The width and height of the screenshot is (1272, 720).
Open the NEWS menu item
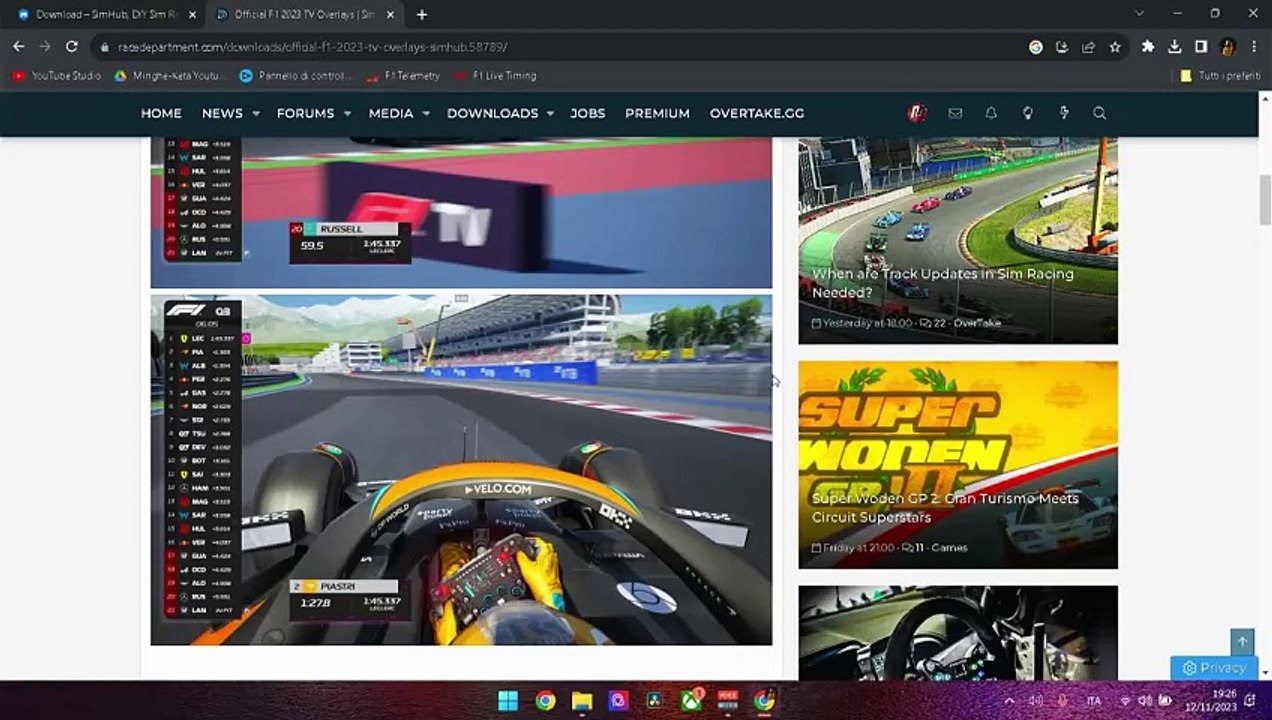coord(222,114)
